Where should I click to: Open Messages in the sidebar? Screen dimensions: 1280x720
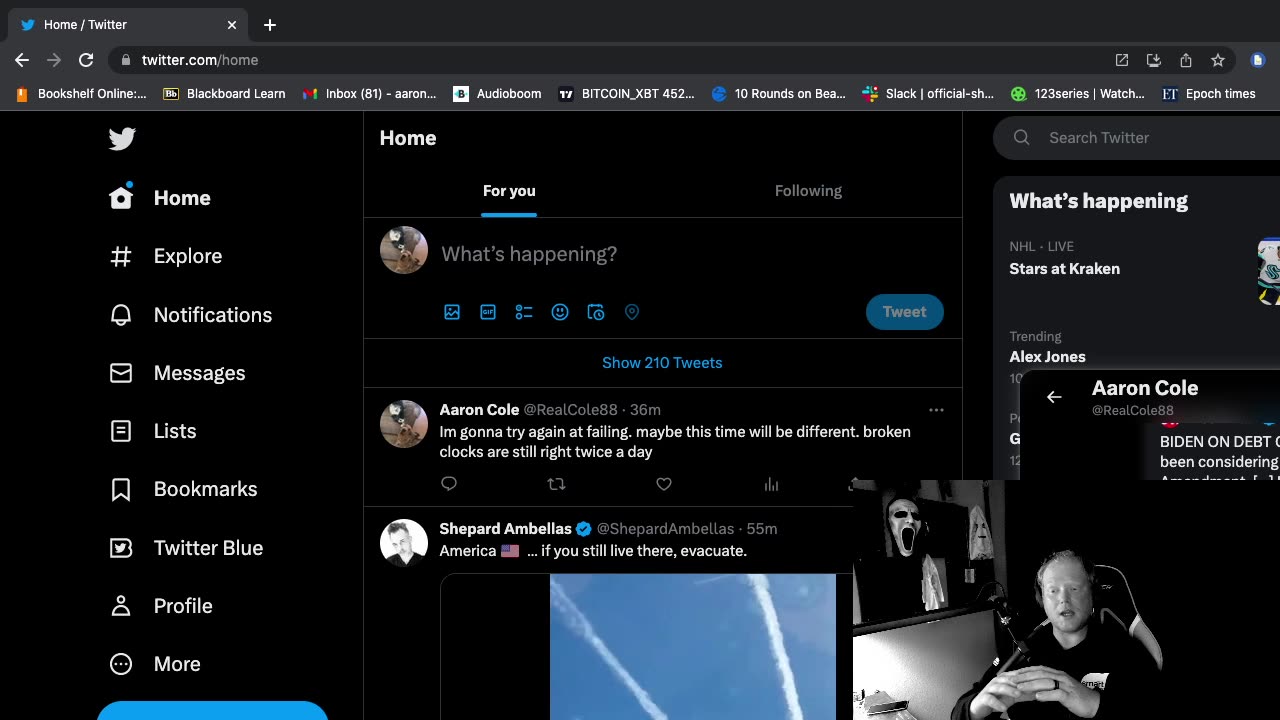click(177, 373)
